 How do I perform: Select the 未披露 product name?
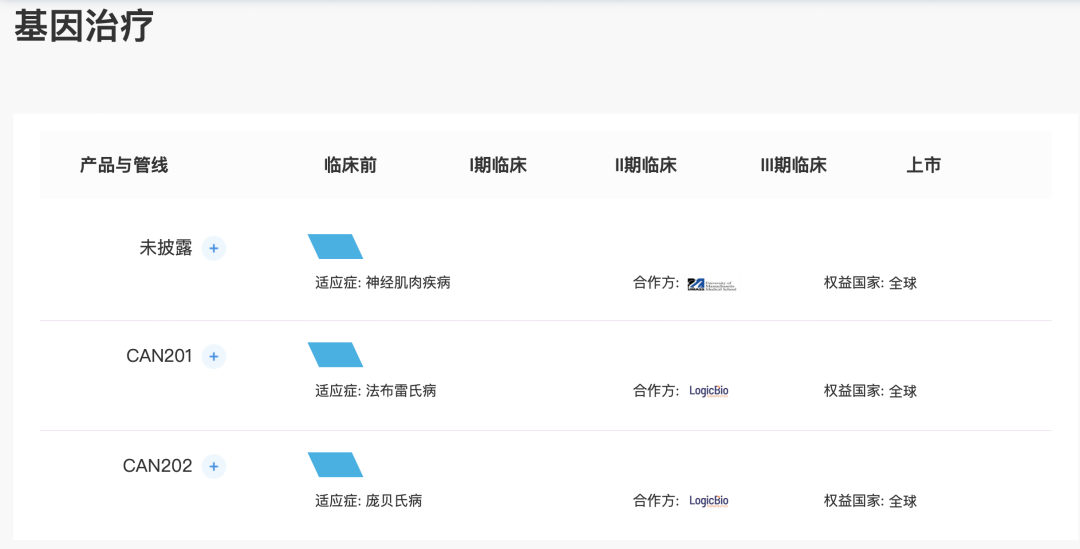click(166, 248)
